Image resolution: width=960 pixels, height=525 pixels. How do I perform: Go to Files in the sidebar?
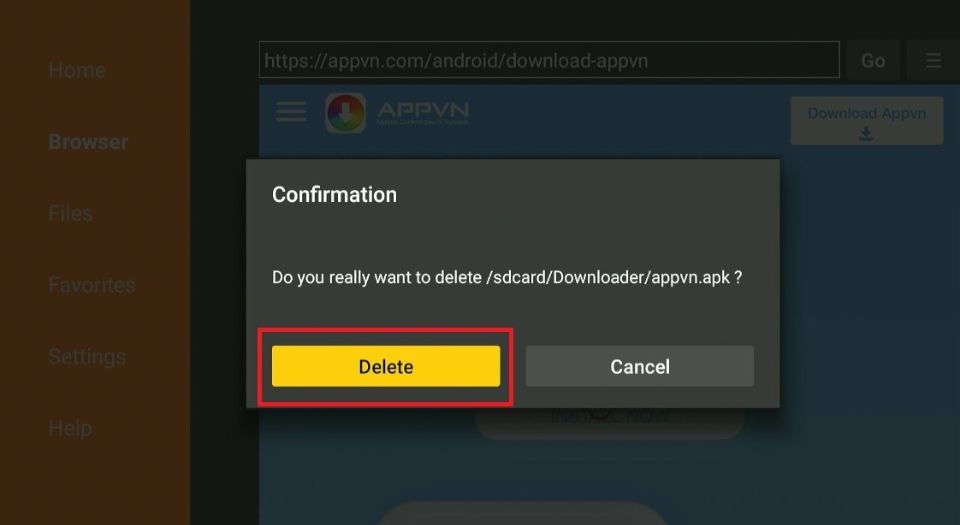click(x=70, y=214)
